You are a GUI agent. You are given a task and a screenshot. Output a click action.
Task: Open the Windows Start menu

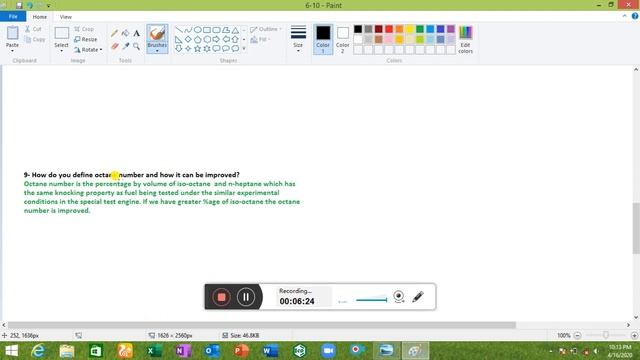click(11, 351)
